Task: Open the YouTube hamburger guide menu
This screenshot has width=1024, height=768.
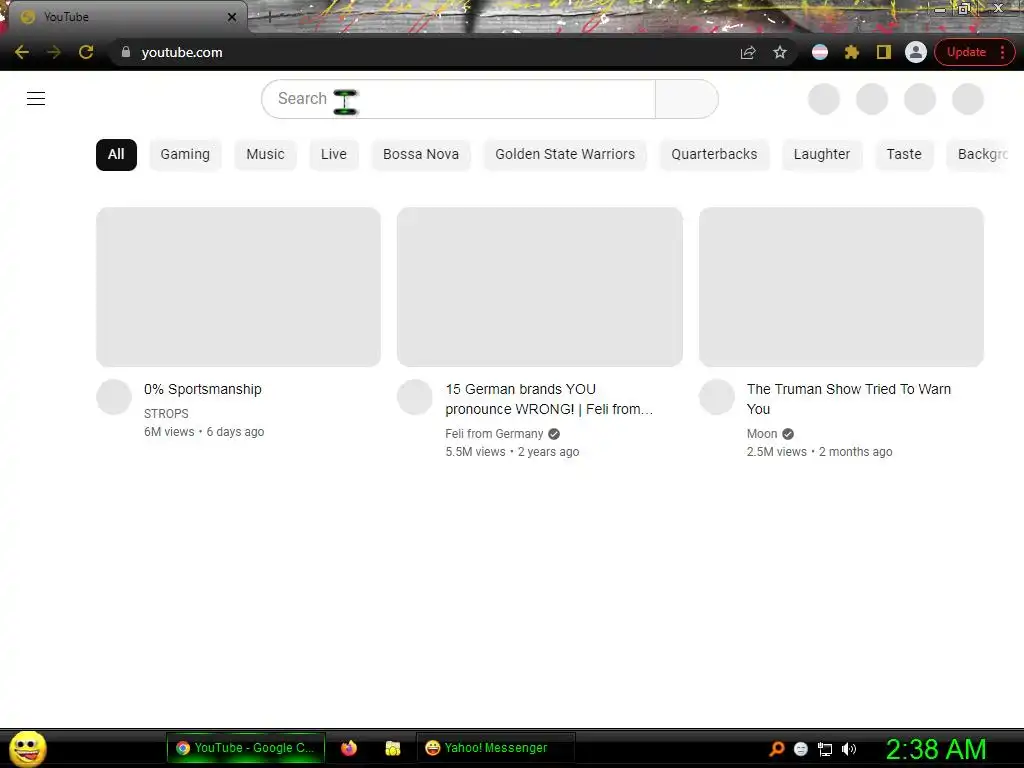Action: pyautogui.click(x=36, y=99)
